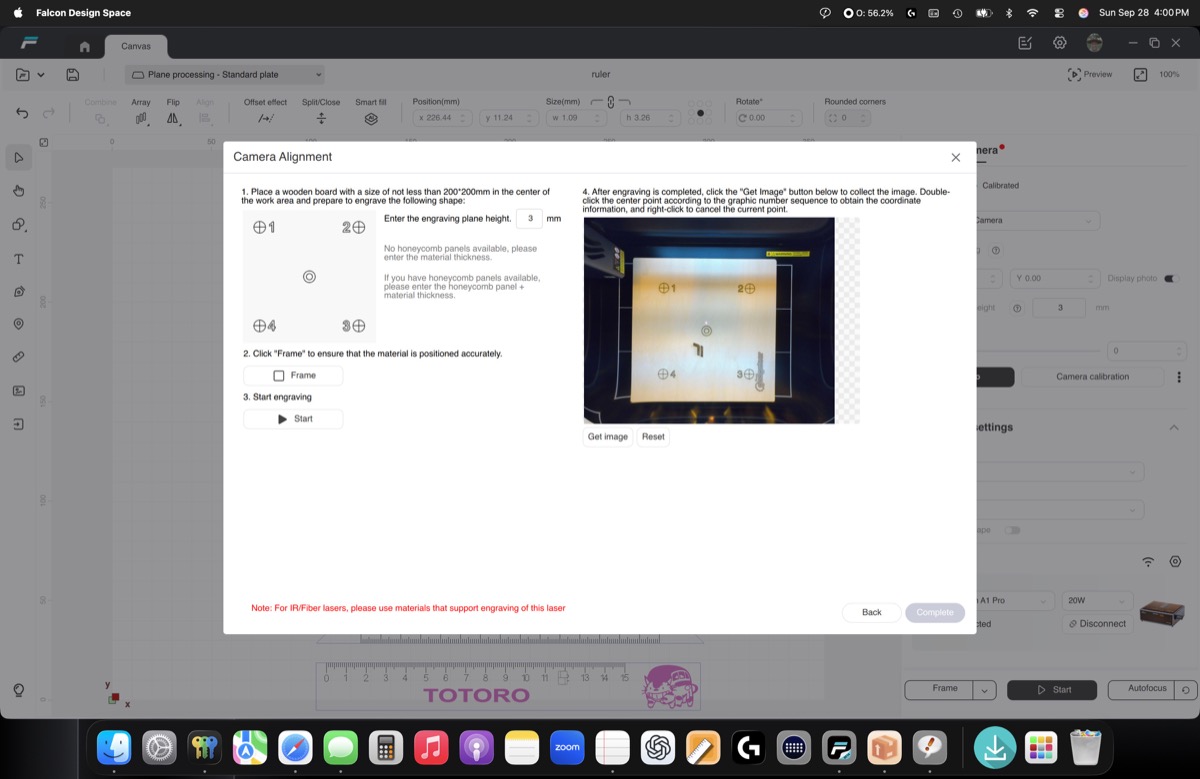Viewport: 1200px width, 779px height.
Task: Expand the 20W laser power dropdown
Action: coord(1097,601)
